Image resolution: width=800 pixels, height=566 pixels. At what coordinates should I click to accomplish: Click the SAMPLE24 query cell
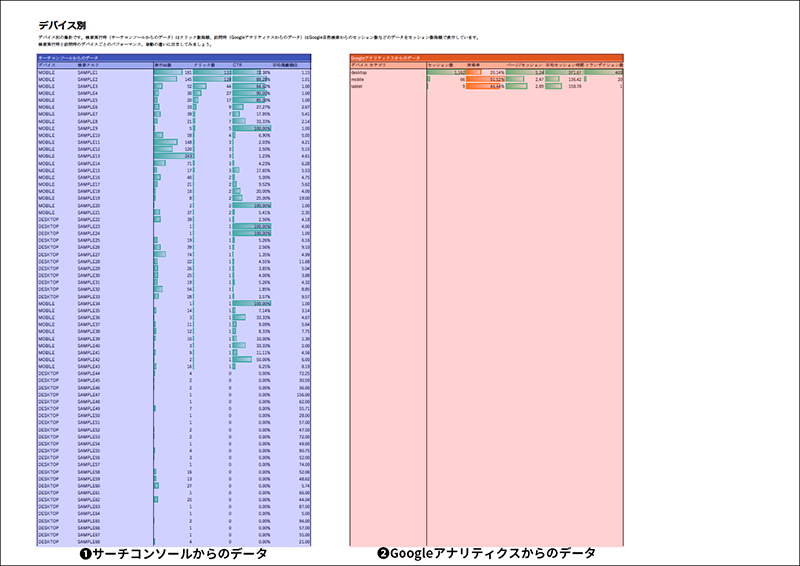(x=89, y=233)
